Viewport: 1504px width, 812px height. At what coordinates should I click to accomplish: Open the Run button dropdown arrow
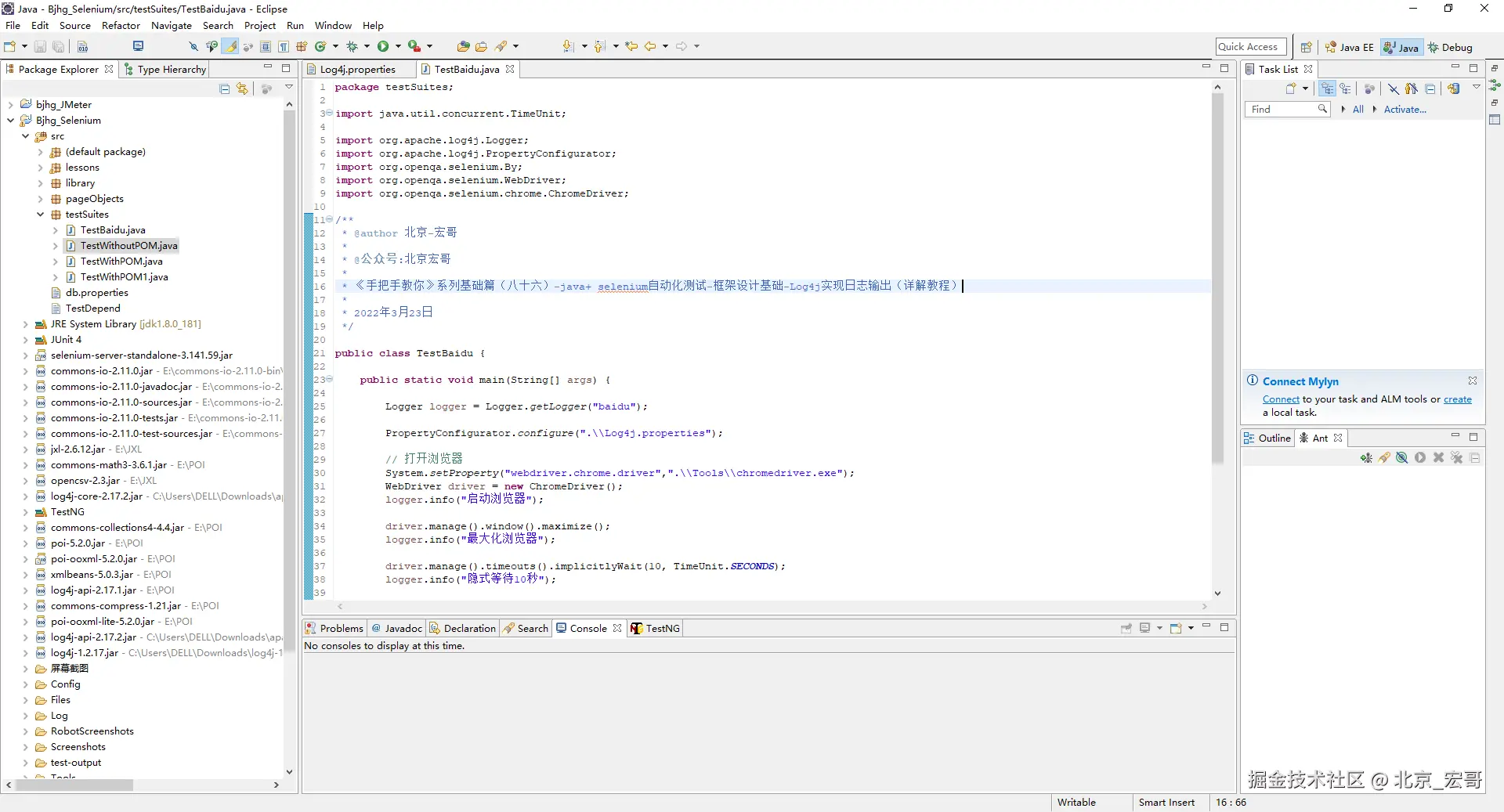(x=398, y=47)
